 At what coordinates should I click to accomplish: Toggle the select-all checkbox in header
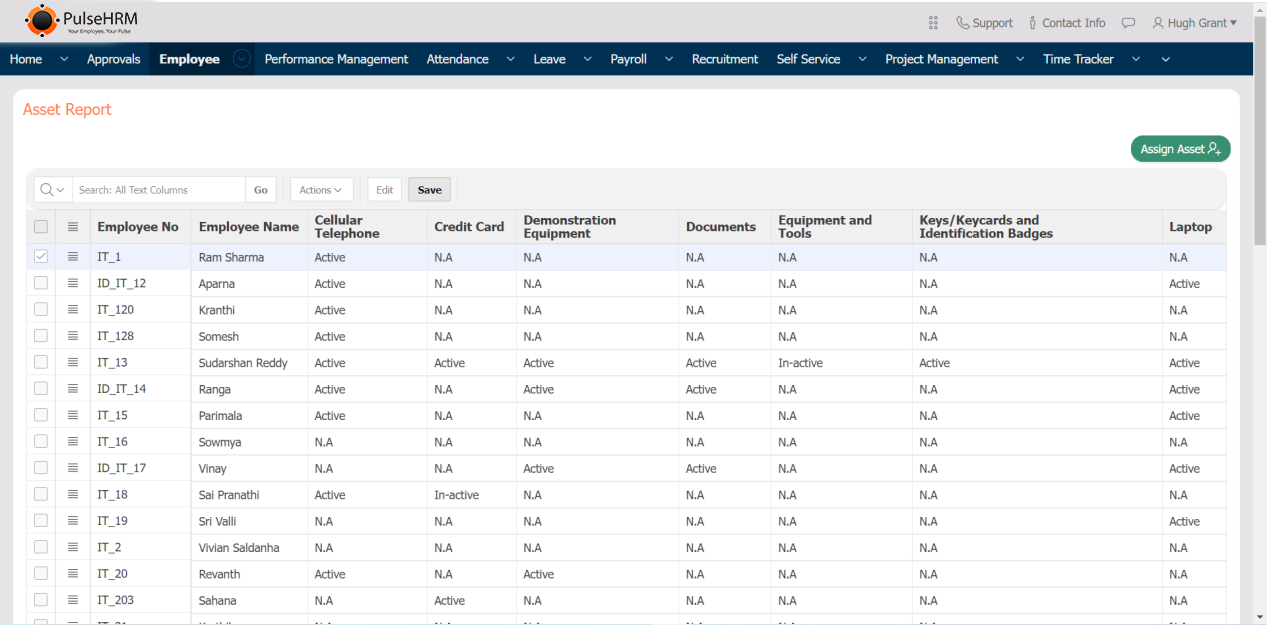41,227
